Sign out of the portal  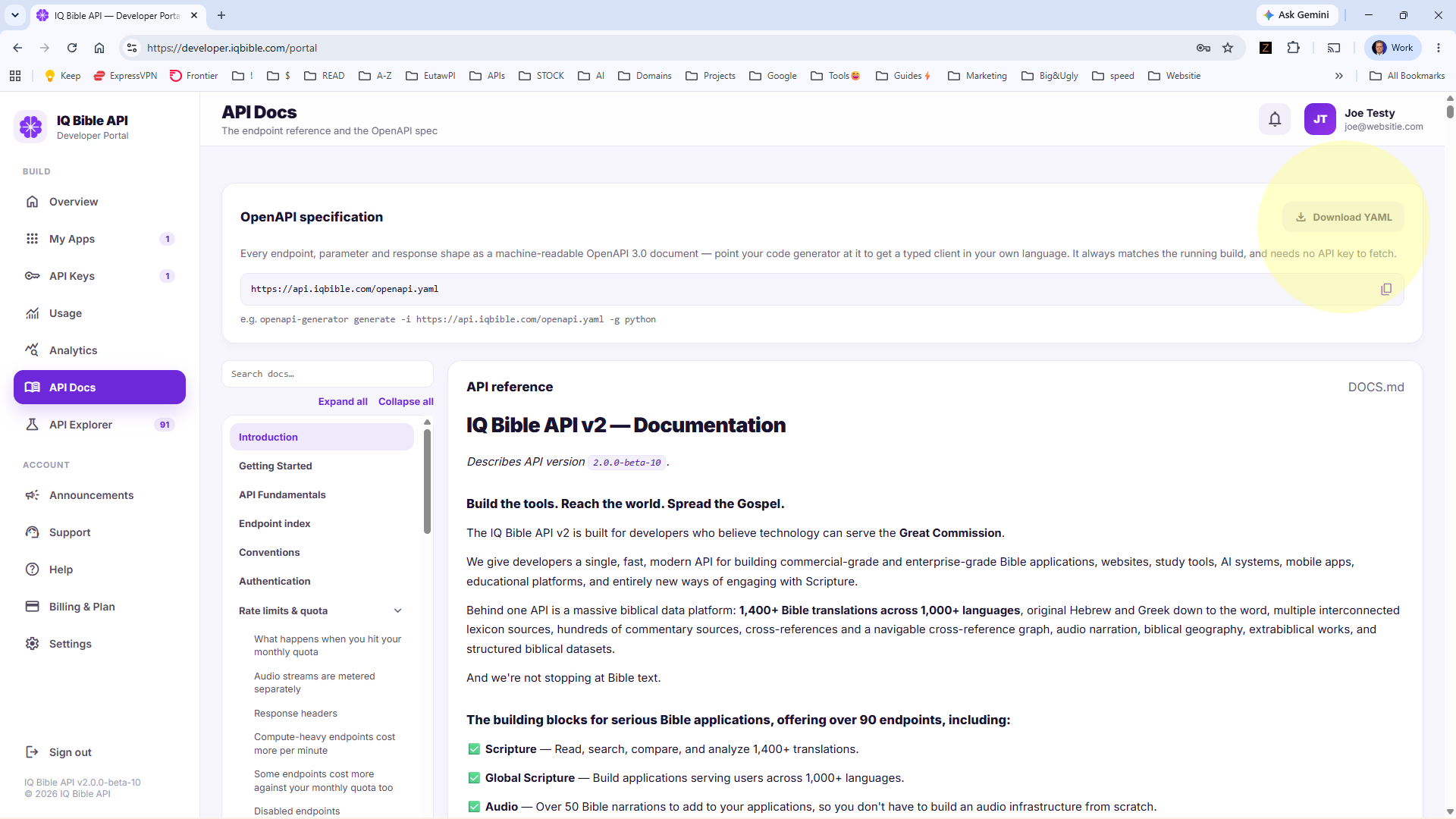pyautogui.click(x=99, y=752)
